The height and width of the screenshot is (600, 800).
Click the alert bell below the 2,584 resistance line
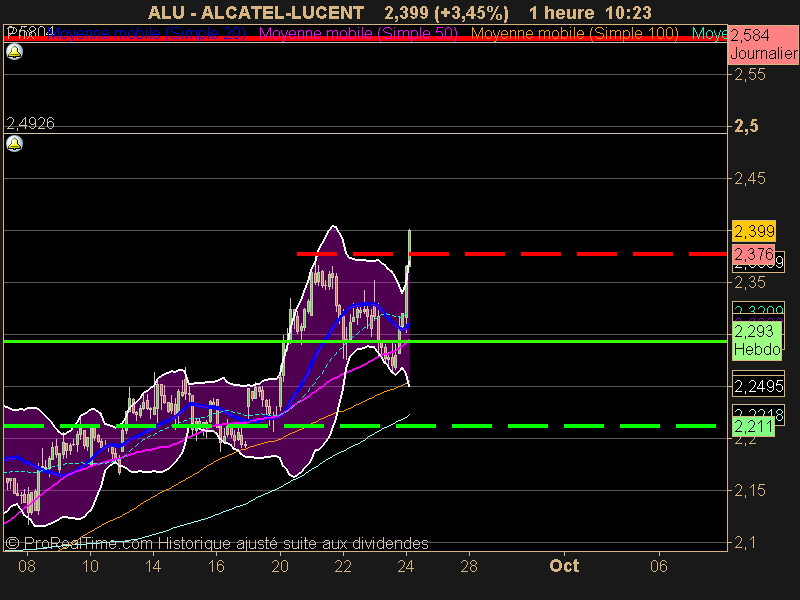coord(14,52)
